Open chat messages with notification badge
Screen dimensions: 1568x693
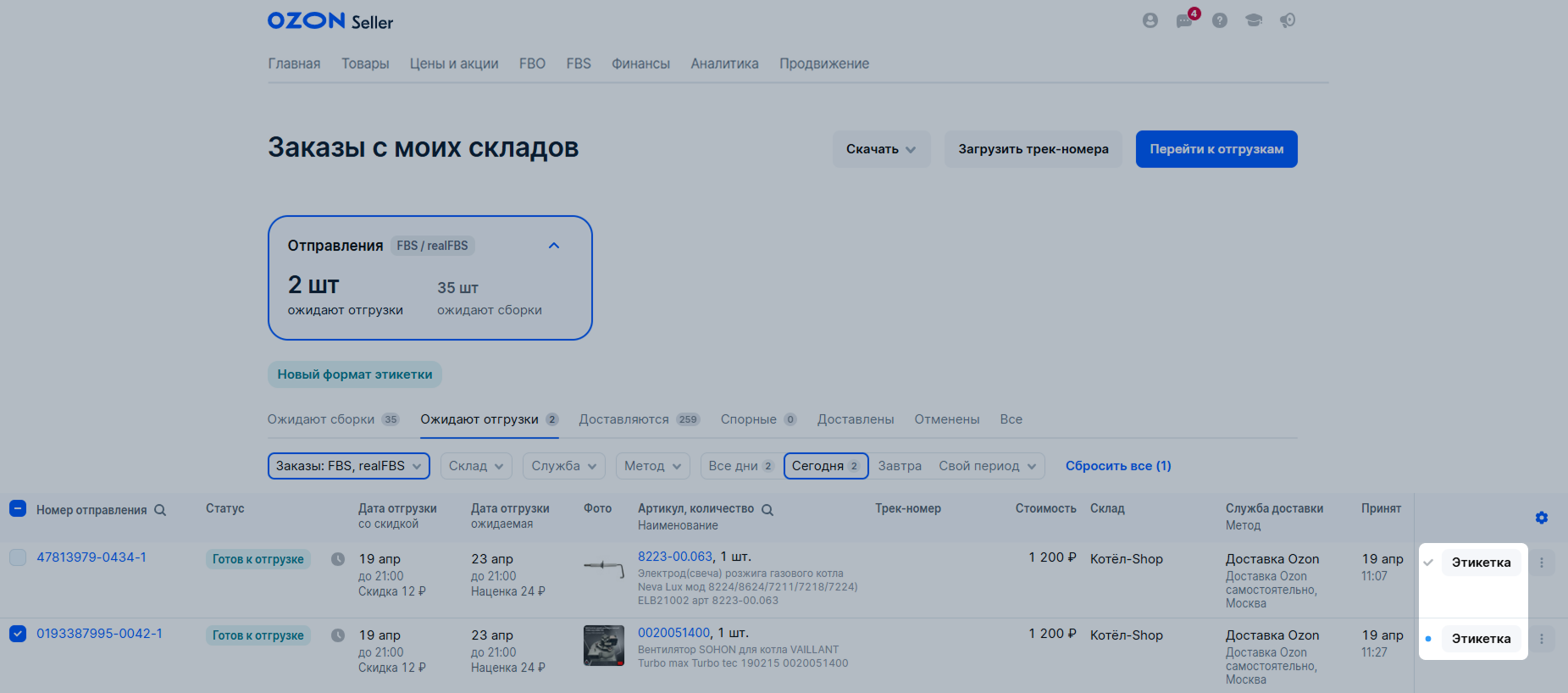(1184, 21)
